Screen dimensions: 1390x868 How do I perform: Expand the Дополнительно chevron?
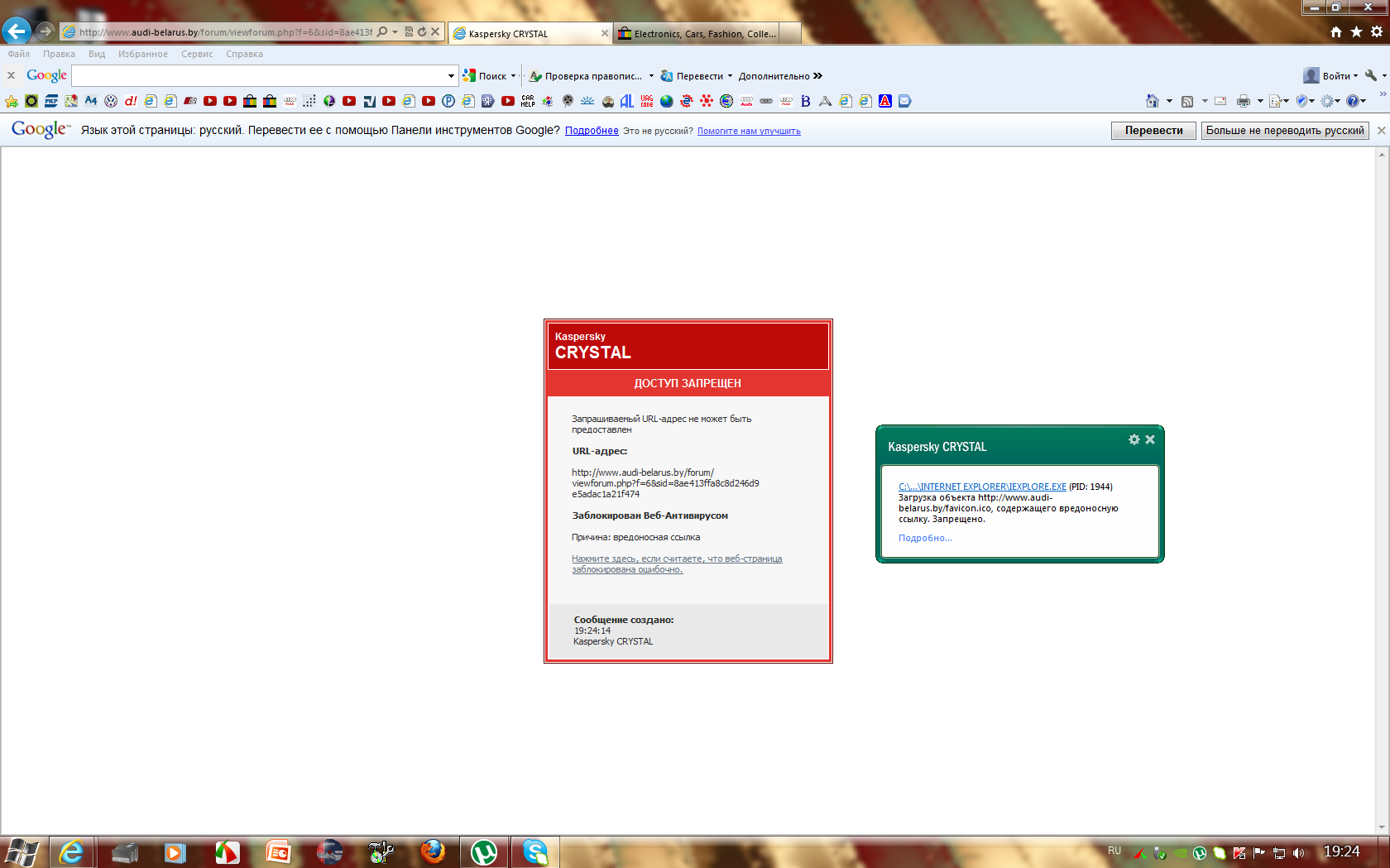[x=817, y=76]
